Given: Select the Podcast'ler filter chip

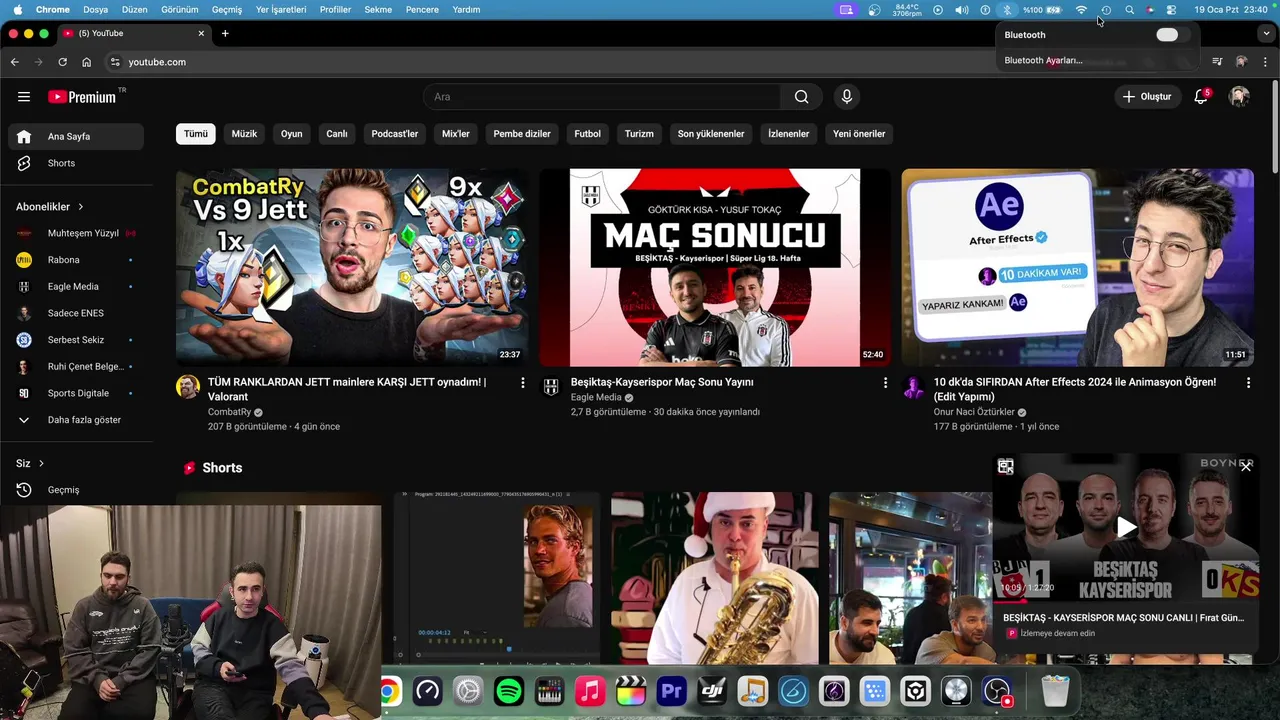Looking at the screenshot, I should [395, 134].
